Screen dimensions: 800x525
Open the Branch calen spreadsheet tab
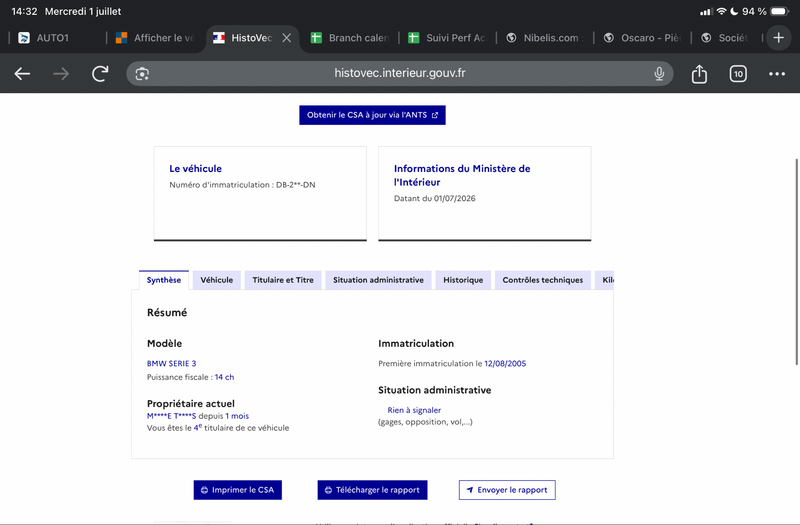pos(350,38)
